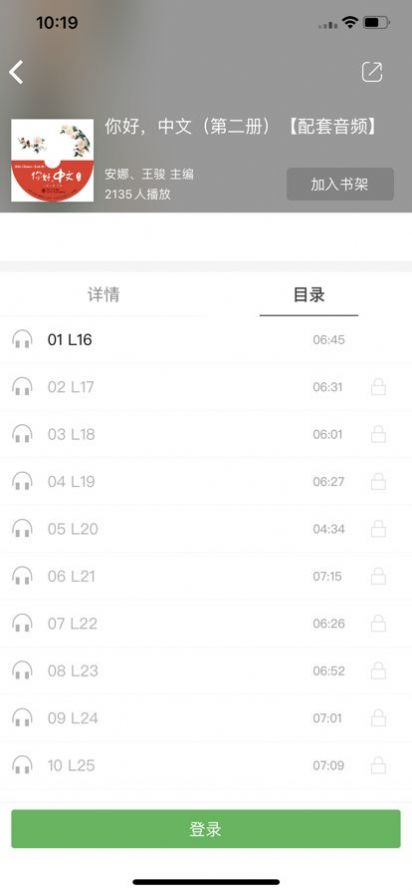Tap the lock icon on 10 L25

click(x=378, y=765)
